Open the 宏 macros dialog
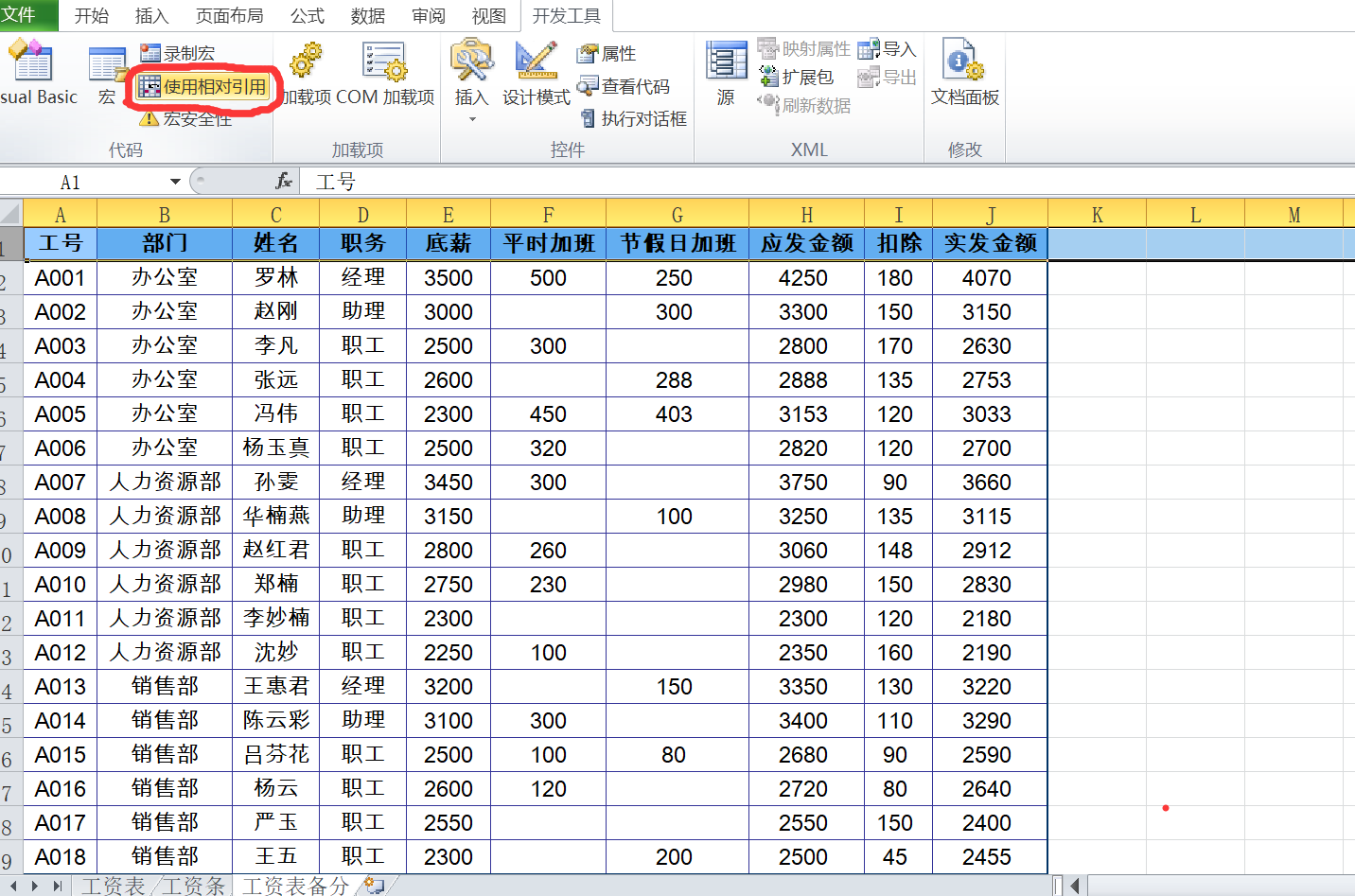1355x896 pixels. coord(107,76)
